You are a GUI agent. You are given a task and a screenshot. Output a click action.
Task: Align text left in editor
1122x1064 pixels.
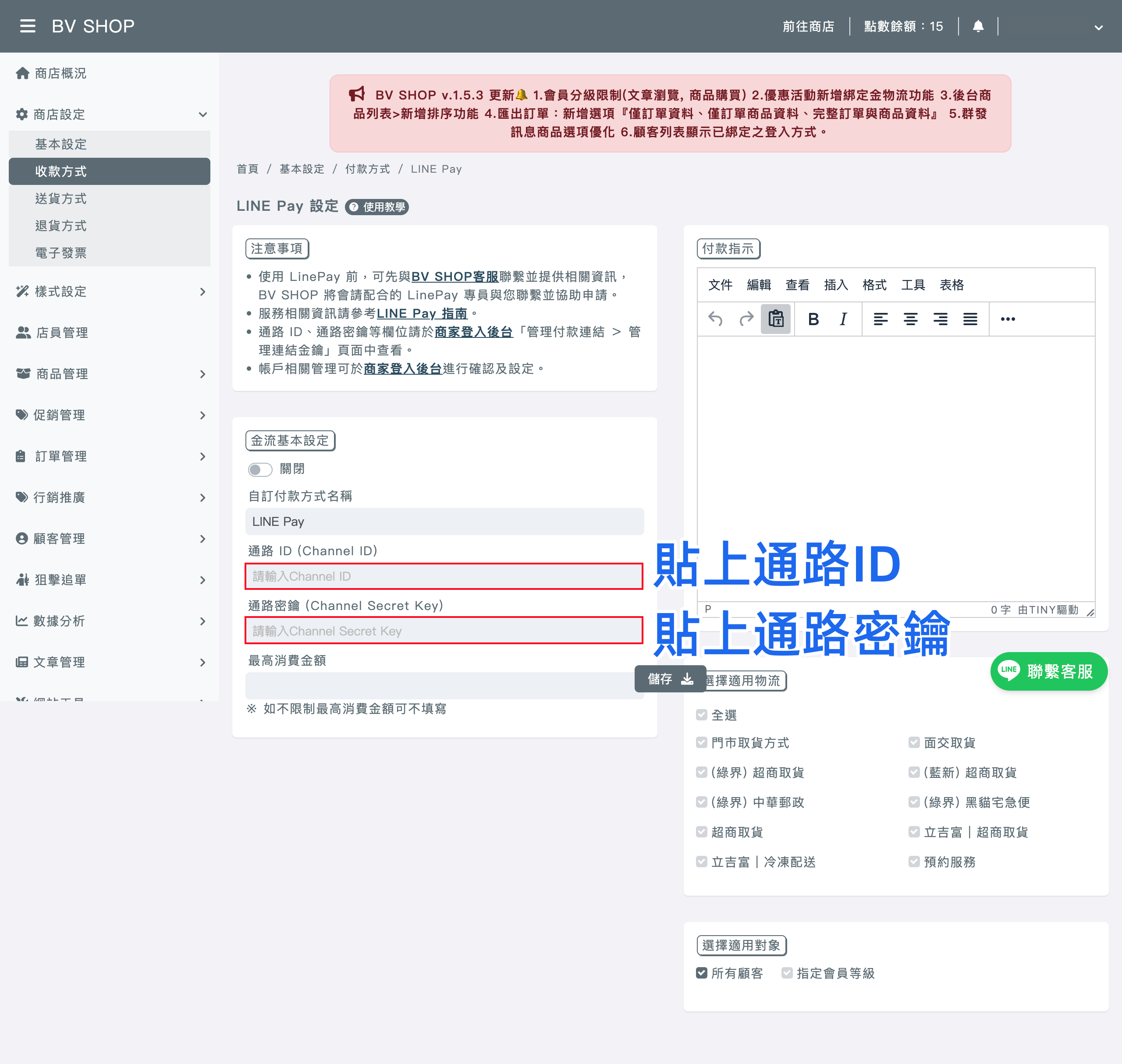point(881,319)
